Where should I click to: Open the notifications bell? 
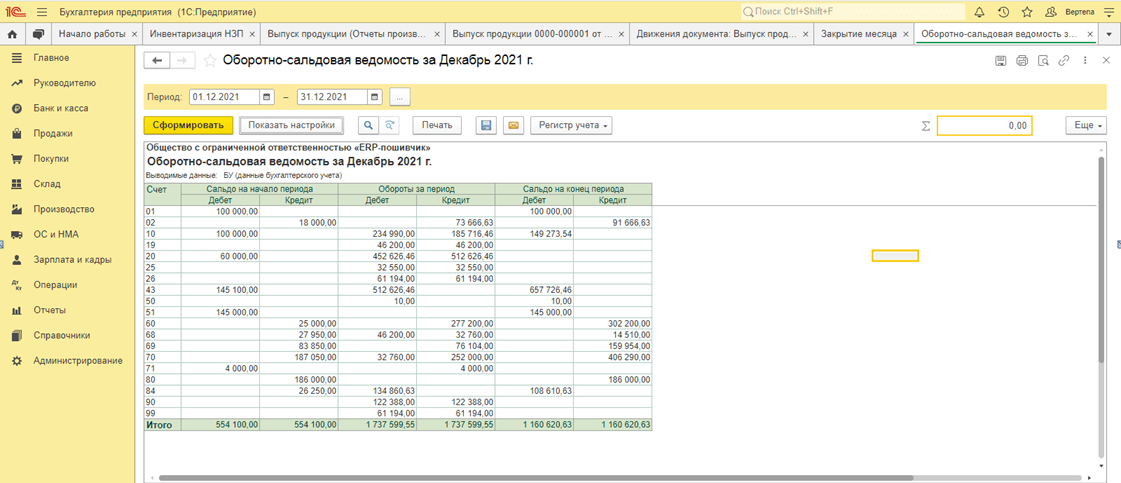[979, 12]
